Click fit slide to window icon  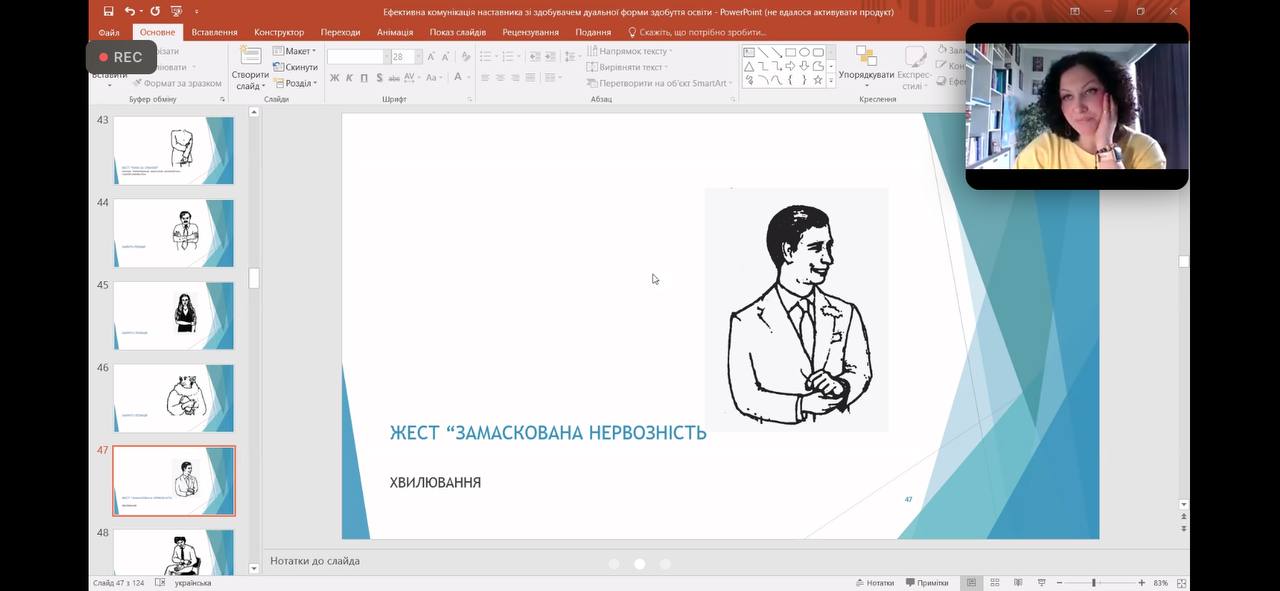[x=1182, y=583]
